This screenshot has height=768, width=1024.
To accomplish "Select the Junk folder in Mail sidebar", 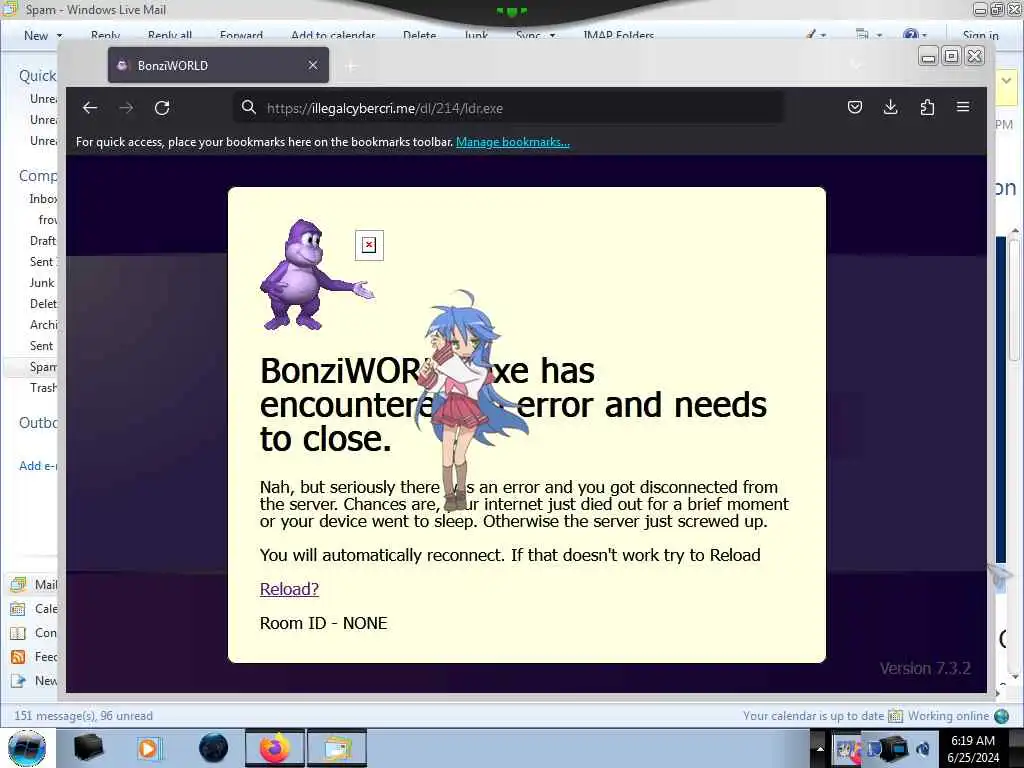I will pyautogui.click(x=42, y=283).
